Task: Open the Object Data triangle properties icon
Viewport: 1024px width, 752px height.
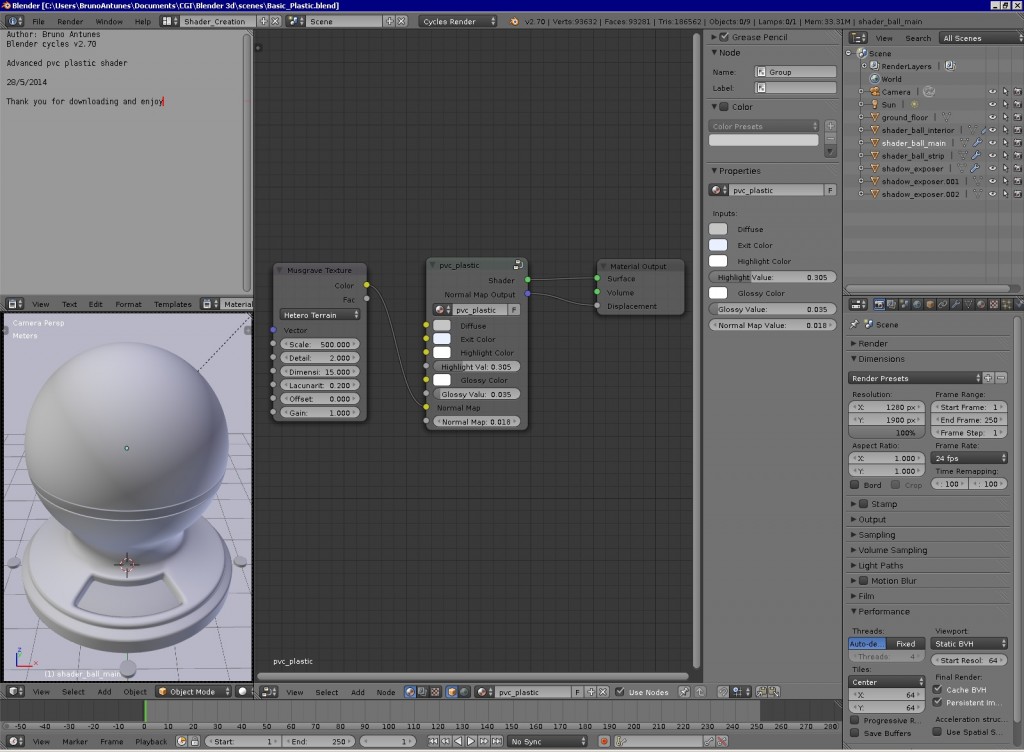Action: [968, 304]
